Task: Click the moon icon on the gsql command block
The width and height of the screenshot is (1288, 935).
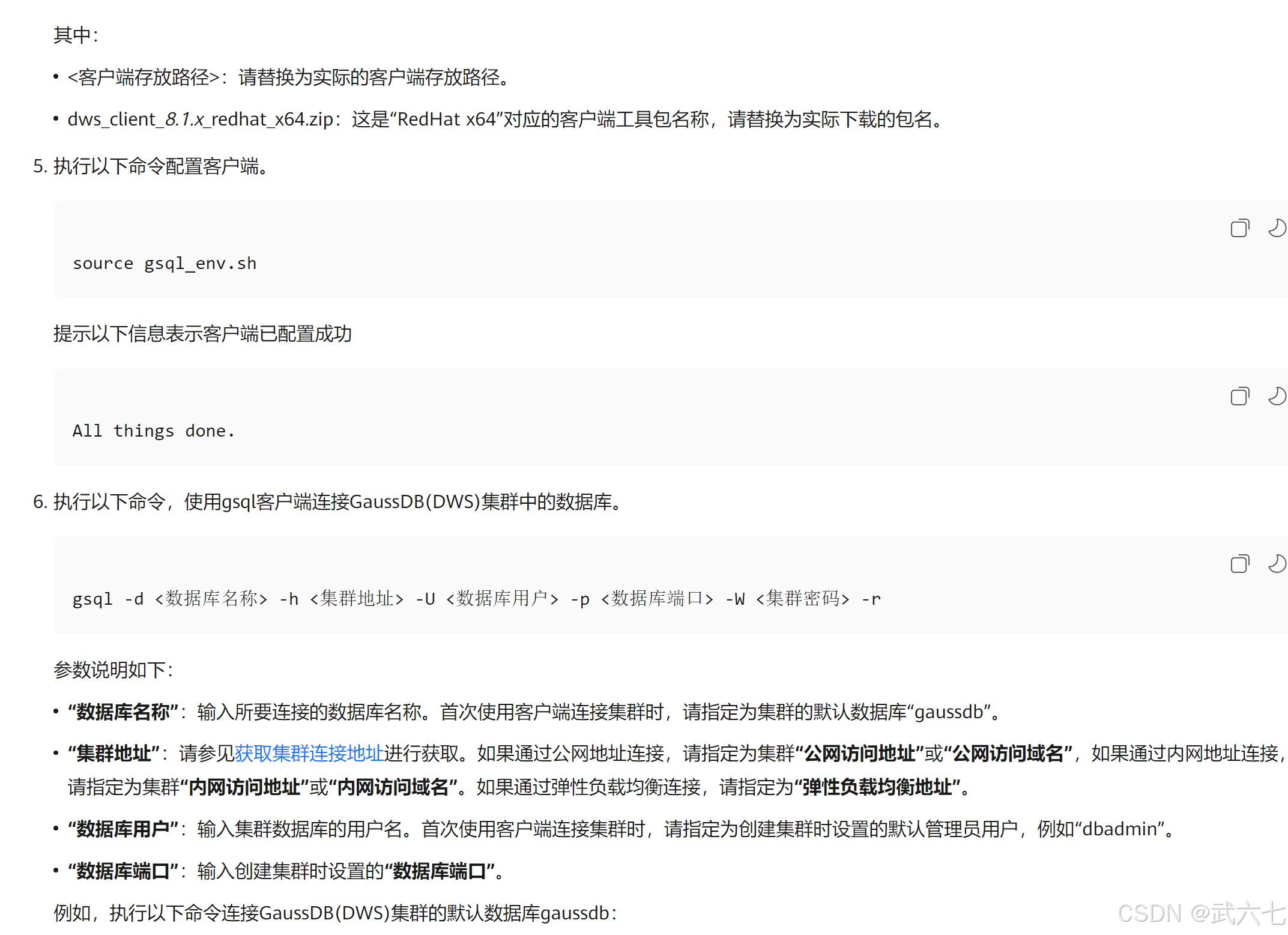Action: (x=1277, y=564)
